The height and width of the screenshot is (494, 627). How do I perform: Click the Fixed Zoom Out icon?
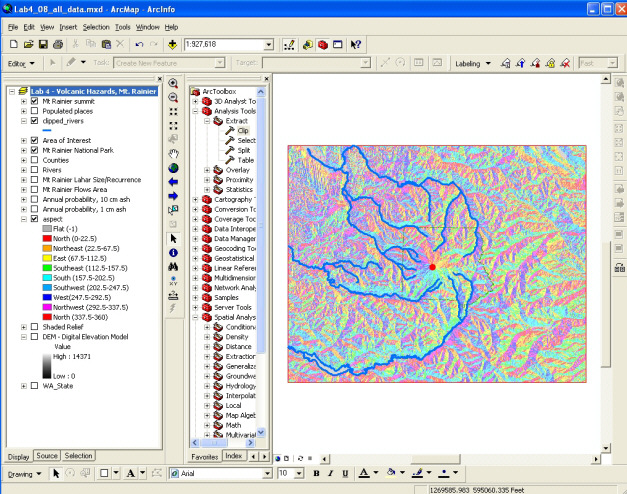pos(173,126)
